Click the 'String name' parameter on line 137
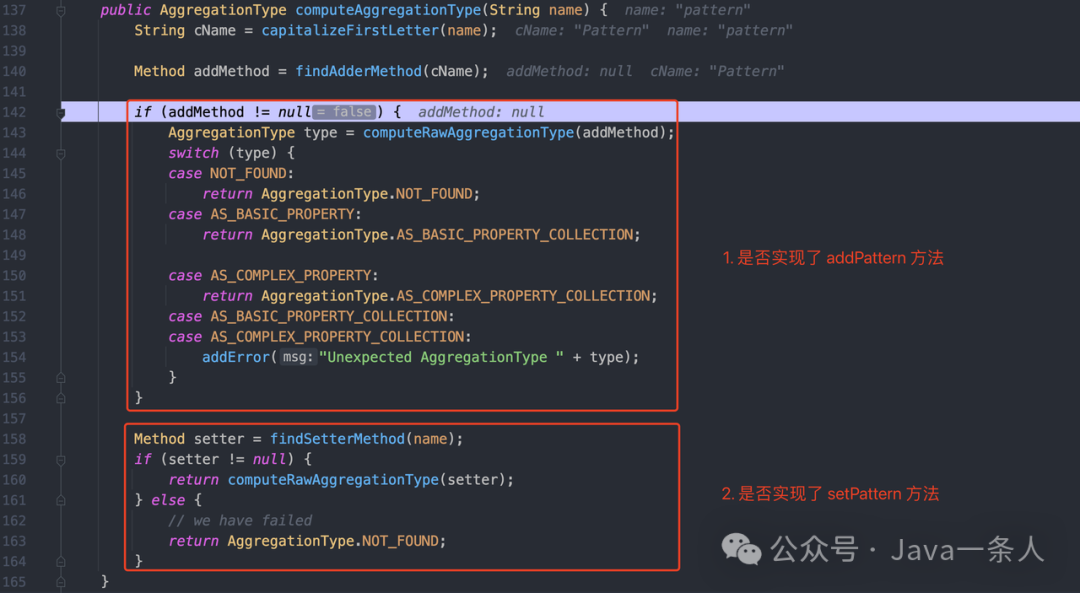Image resolution: width=1080 pixels, height=593 pixels. tap(535, 10)
